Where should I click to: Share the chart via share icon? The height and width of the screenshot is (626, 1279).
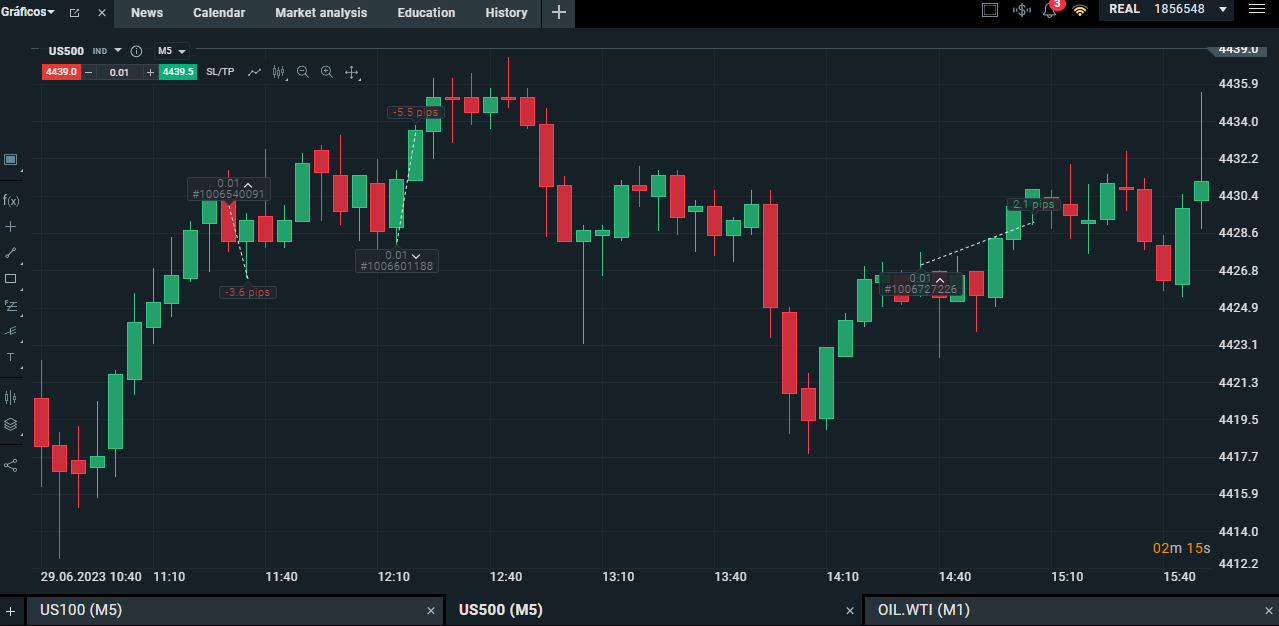pyautogui.click(x=11, y=465)
